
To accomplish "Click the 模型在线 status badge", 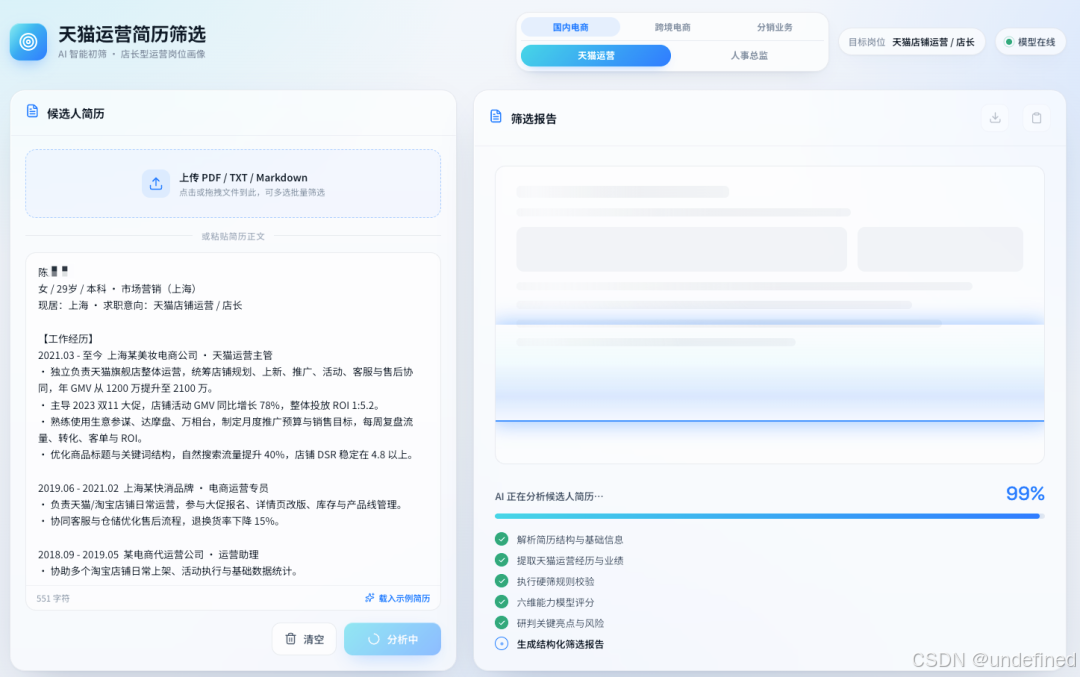I will coord(1030,42).
